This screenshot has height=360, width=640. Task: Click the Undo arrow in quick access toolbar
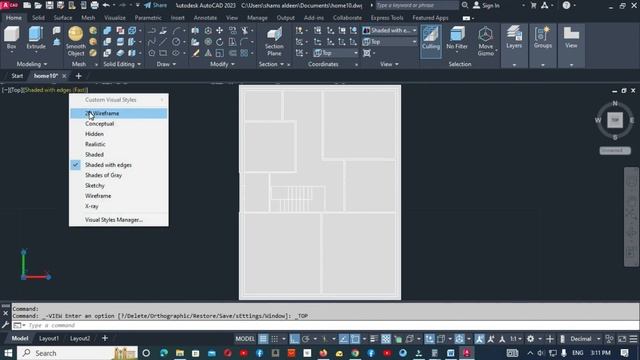tap(106, 5)
